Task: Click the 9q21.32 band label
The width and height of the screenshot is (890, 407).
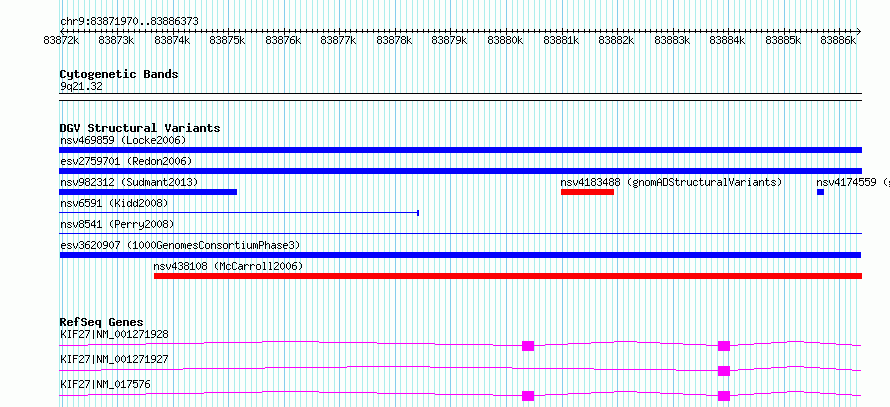Action: click(81, 87)
